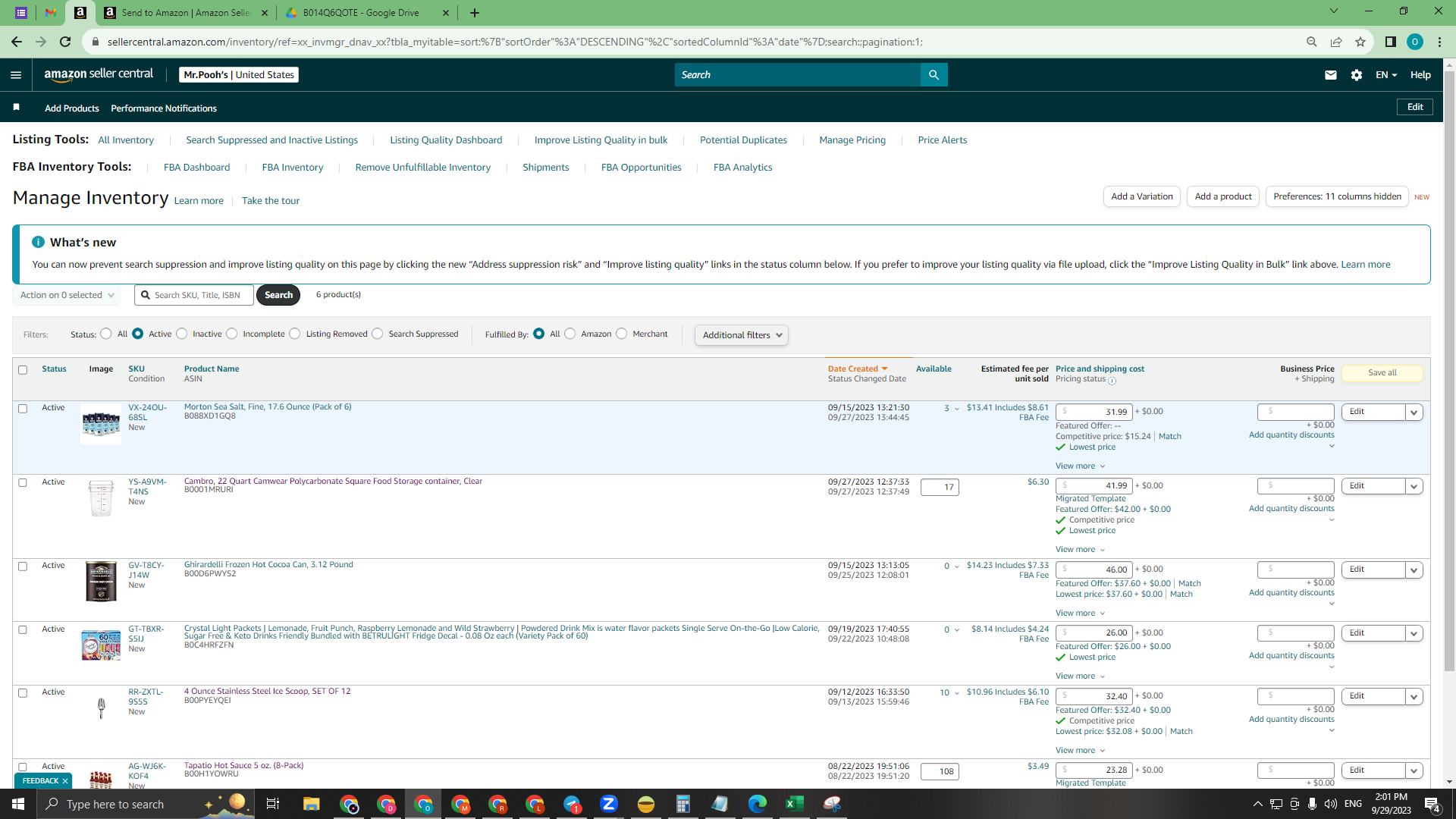Open FBA Dashboard
The image size is (1456, 819).
(x=196, y=168)
